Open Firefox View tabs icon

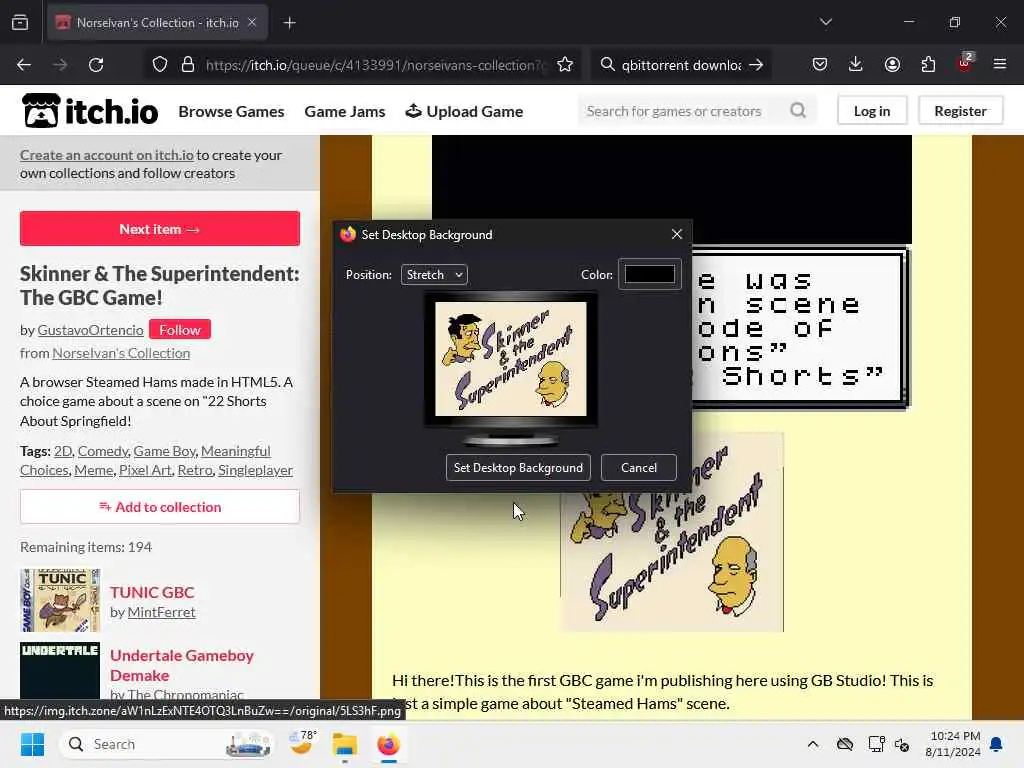pos(20,22)
